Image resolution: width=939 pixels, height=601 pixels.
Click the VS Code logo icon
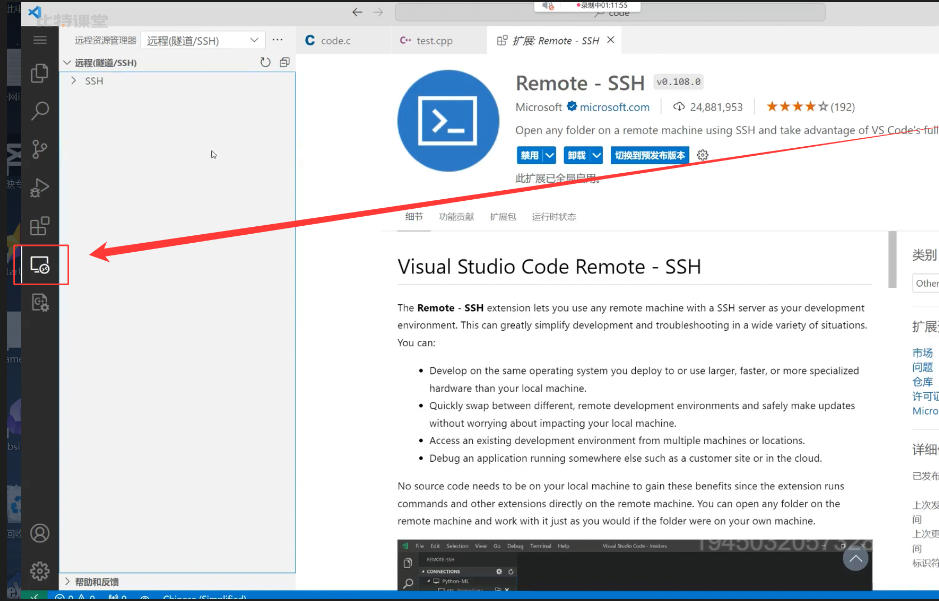[x=35, y=12]
